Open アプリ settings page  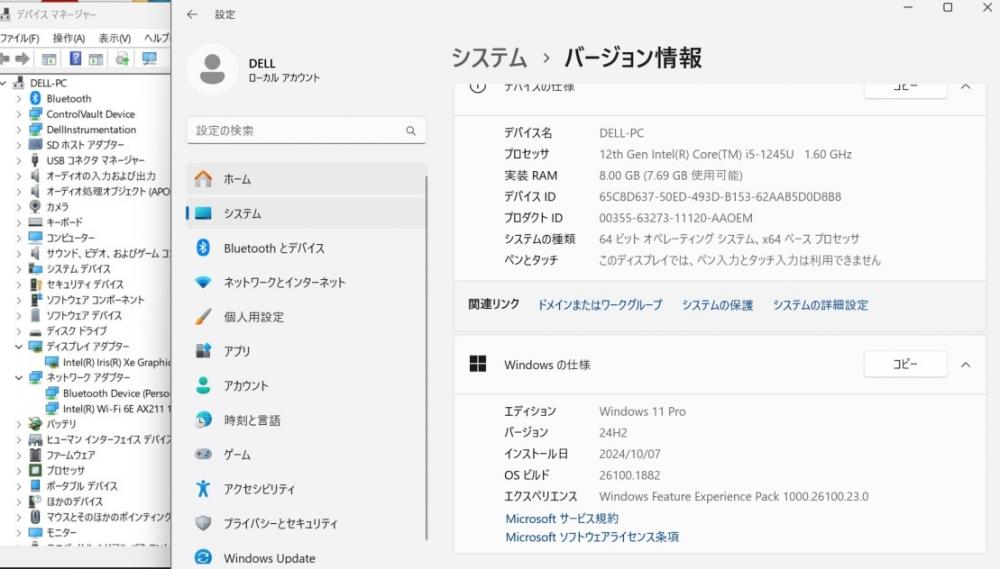click(x=306, y=351)
